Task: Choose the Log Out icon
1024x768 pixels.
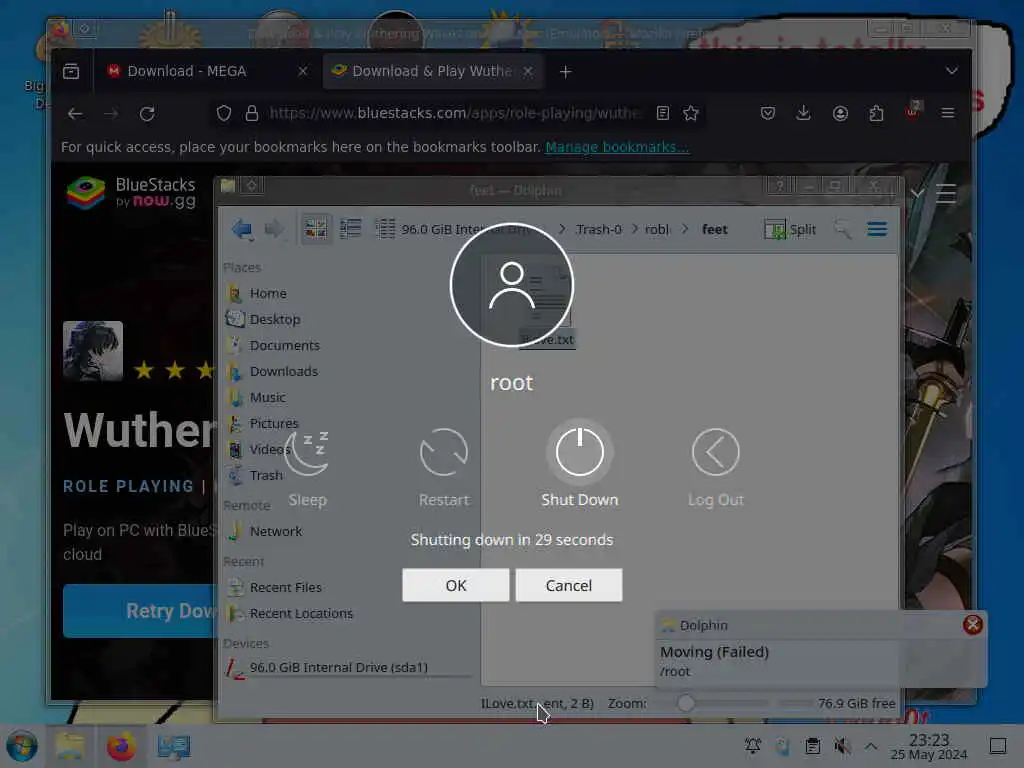Action: pos(715,452)
